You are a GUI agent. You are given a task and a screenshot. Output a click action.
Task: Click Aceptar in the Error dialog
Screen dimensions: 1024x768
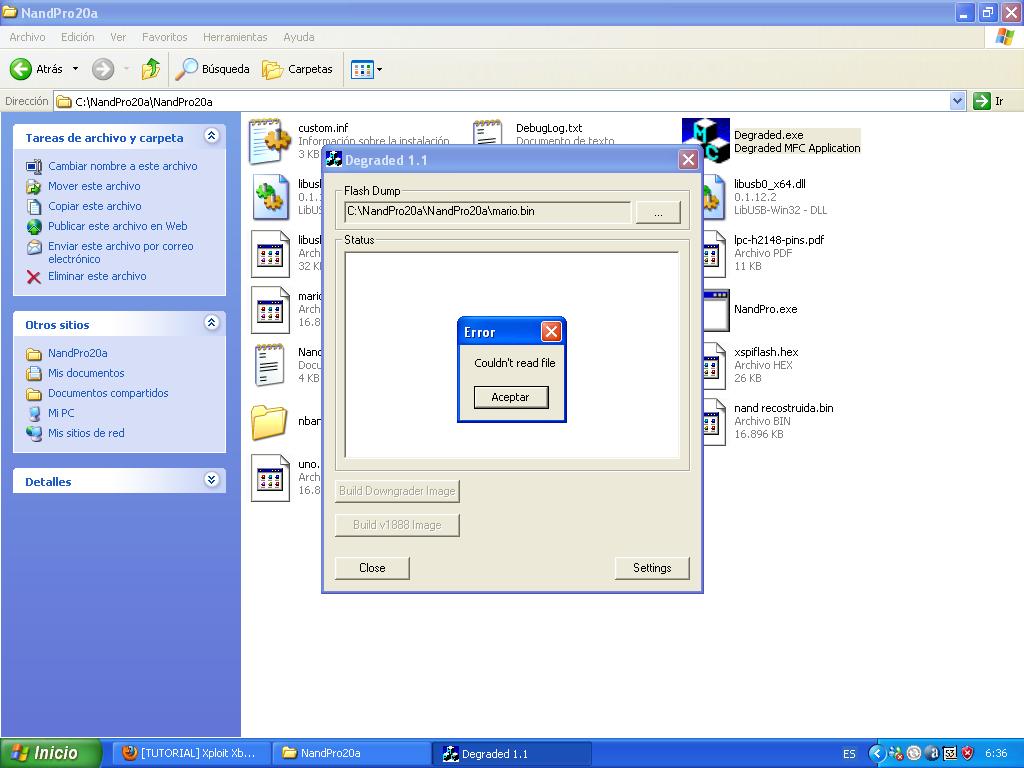(x=510, y=397)
